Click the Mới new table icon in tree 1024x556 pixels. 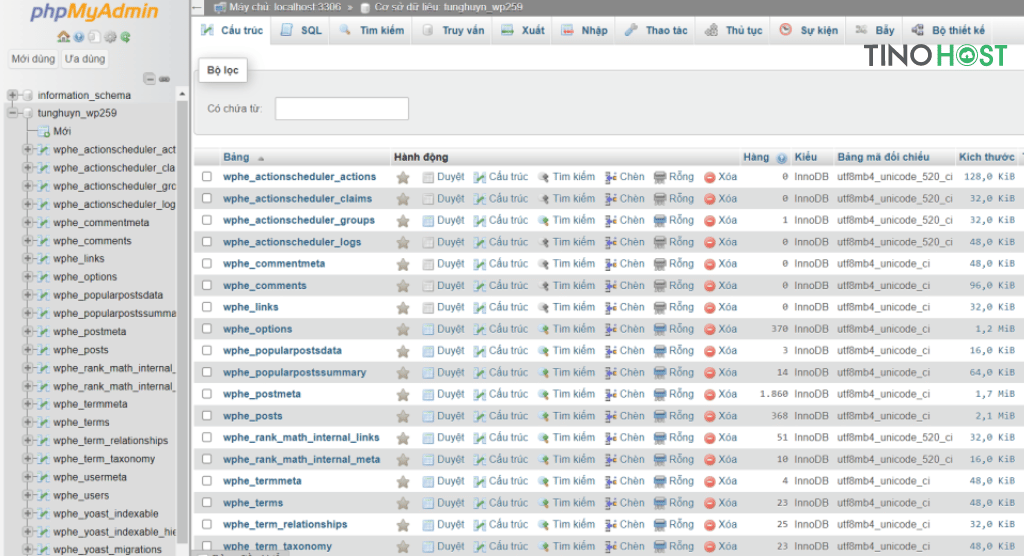tap(44, 131)
